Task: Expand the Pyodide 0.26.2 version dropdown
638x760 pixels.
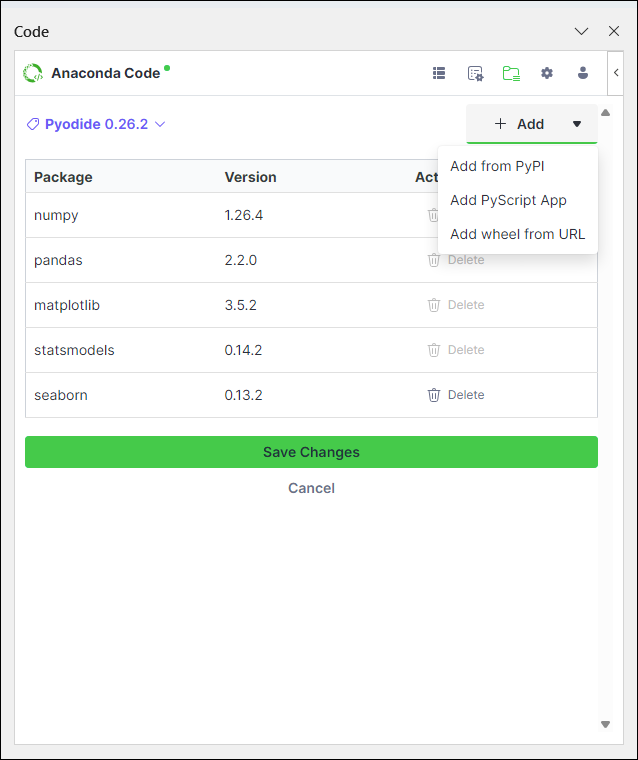Action: (160, 124)
